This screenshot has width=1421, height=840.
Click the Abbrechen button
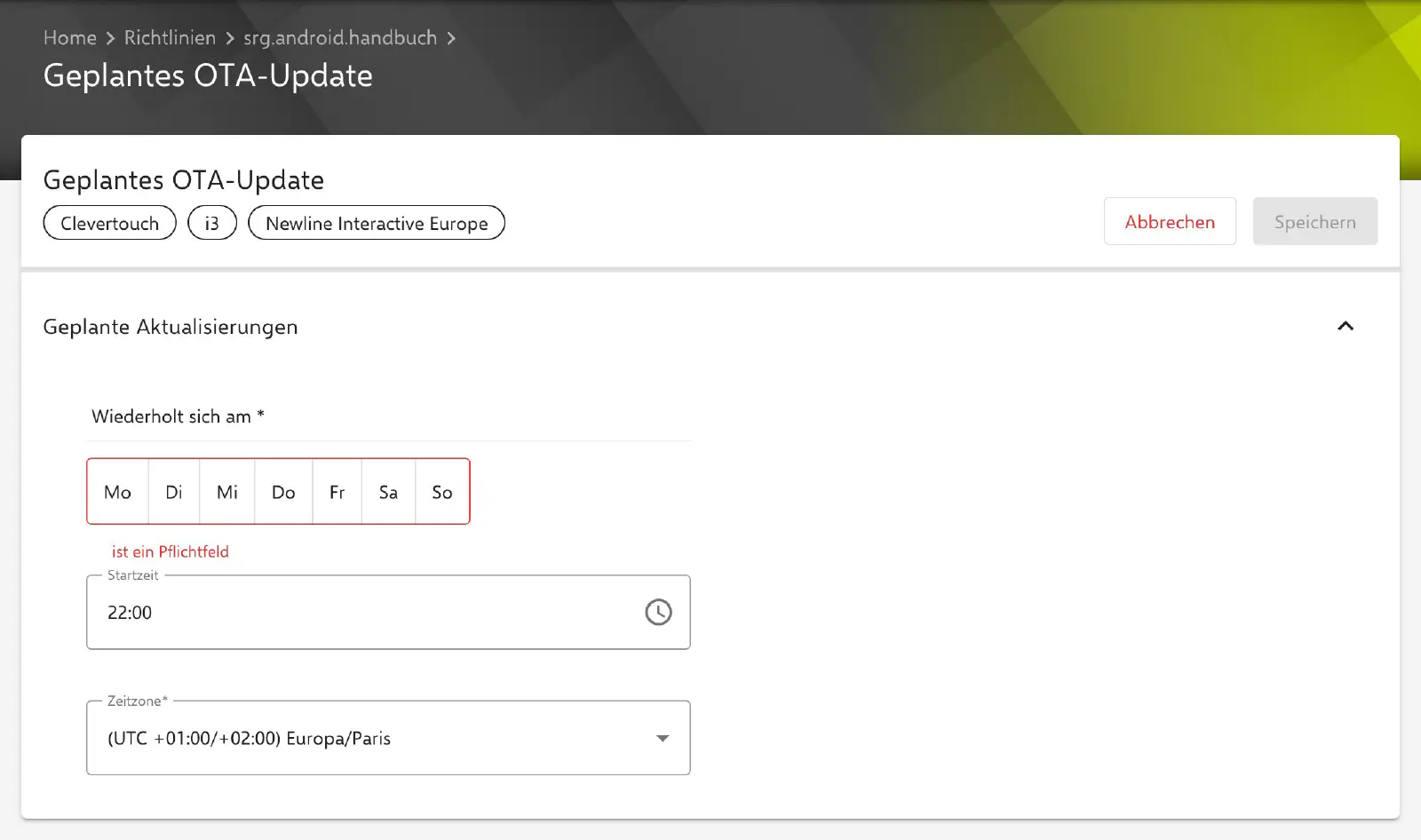[x=1170, y=222]
